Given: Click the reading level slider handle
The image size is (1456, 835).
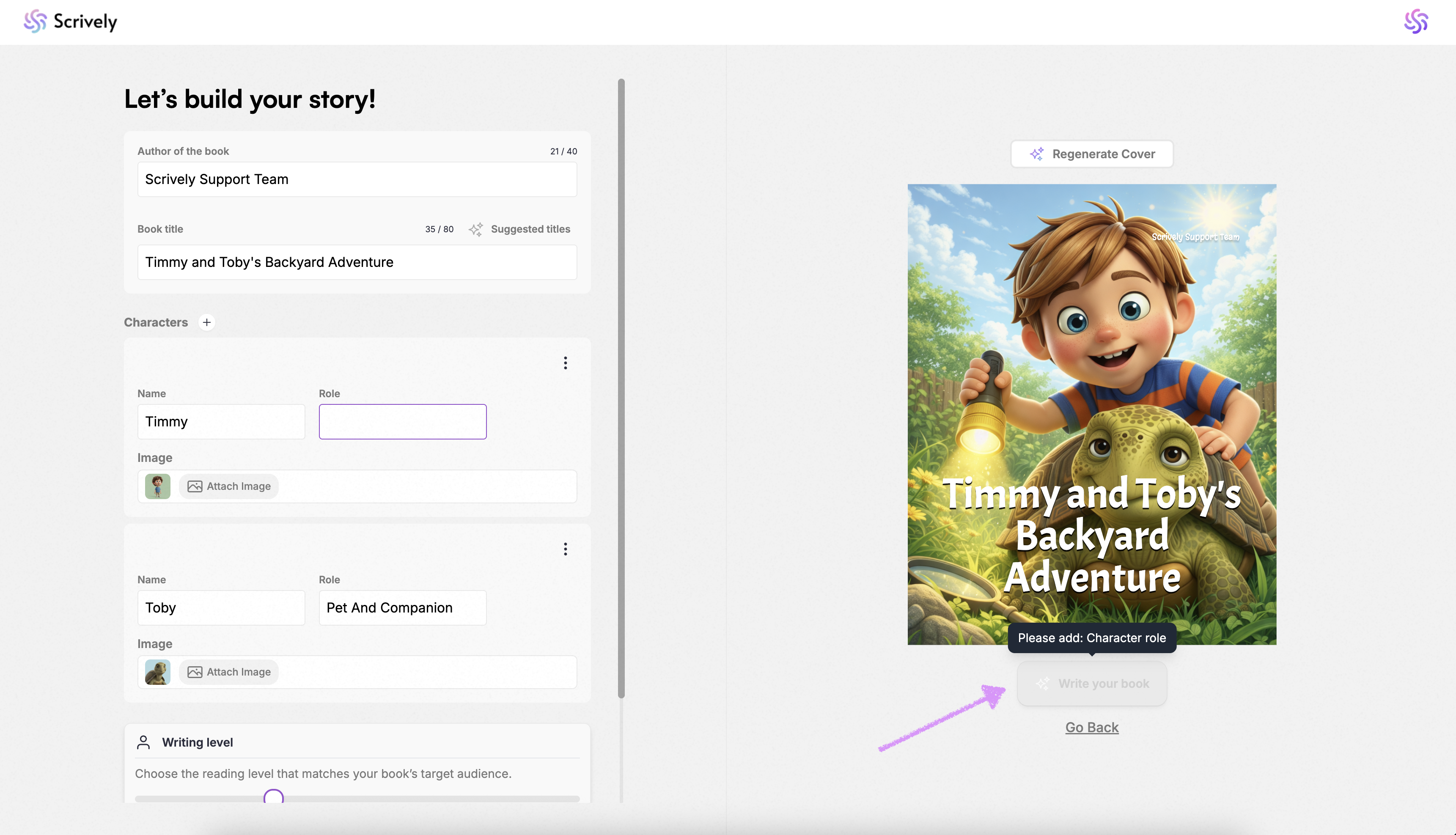Looking at the screenshot, I should coord(274,798).
